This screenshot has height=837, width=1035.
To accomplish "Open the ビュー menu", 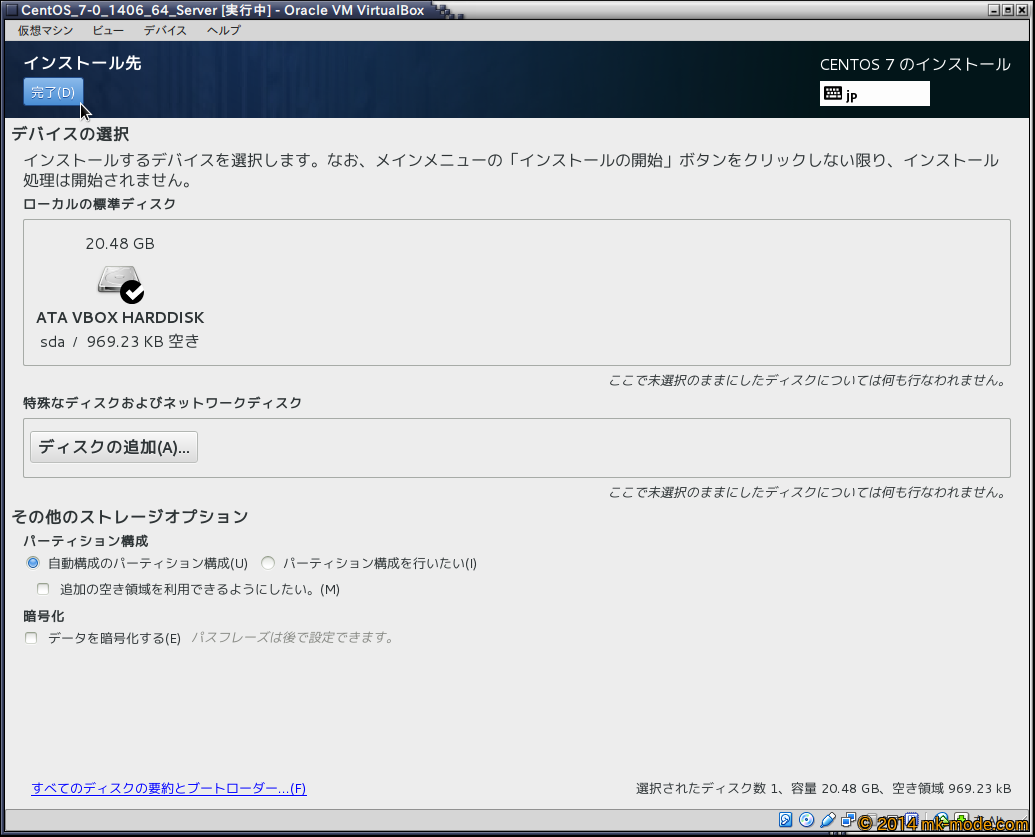I will [108, 30].
